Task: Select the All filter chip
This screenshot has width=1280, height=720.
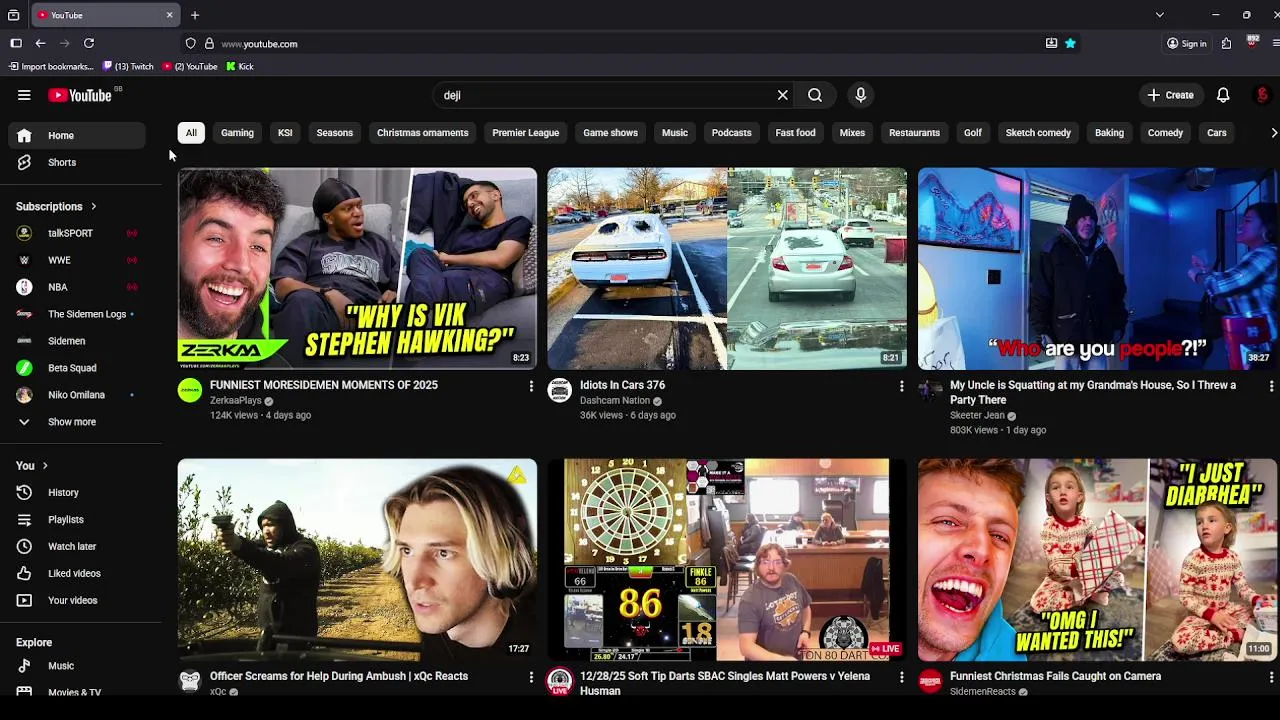Action: (x=191, y=133)
